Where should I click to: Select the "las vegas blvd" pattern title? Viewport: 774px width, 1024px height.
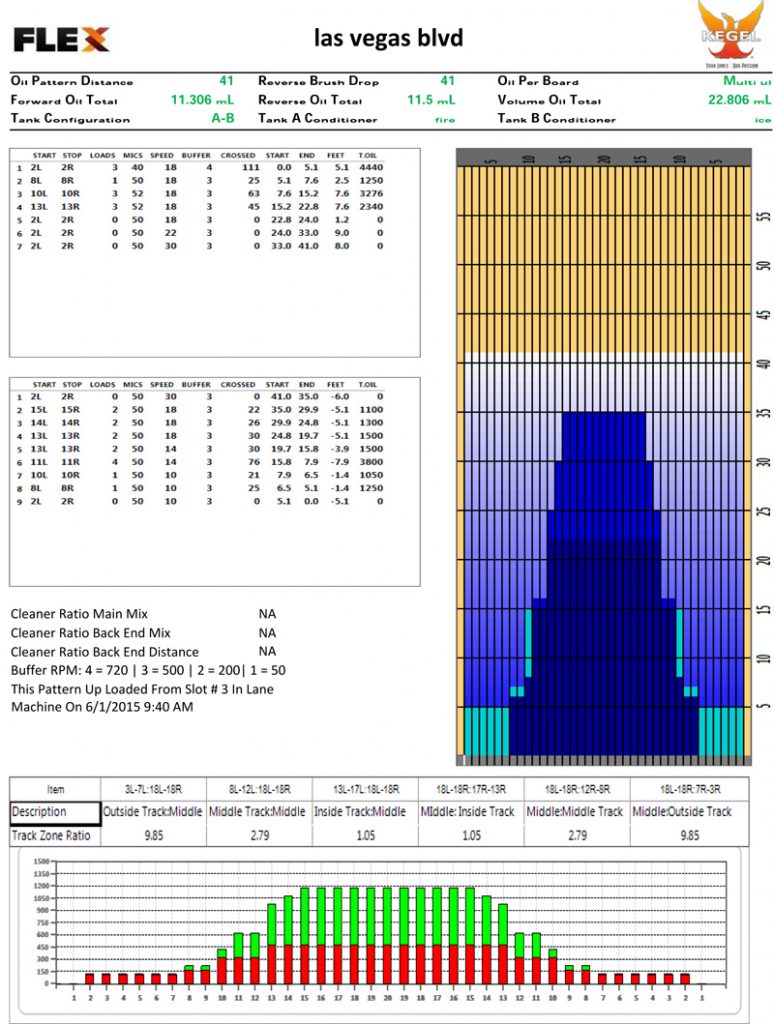pyautogui.click(x=388, y=39)
